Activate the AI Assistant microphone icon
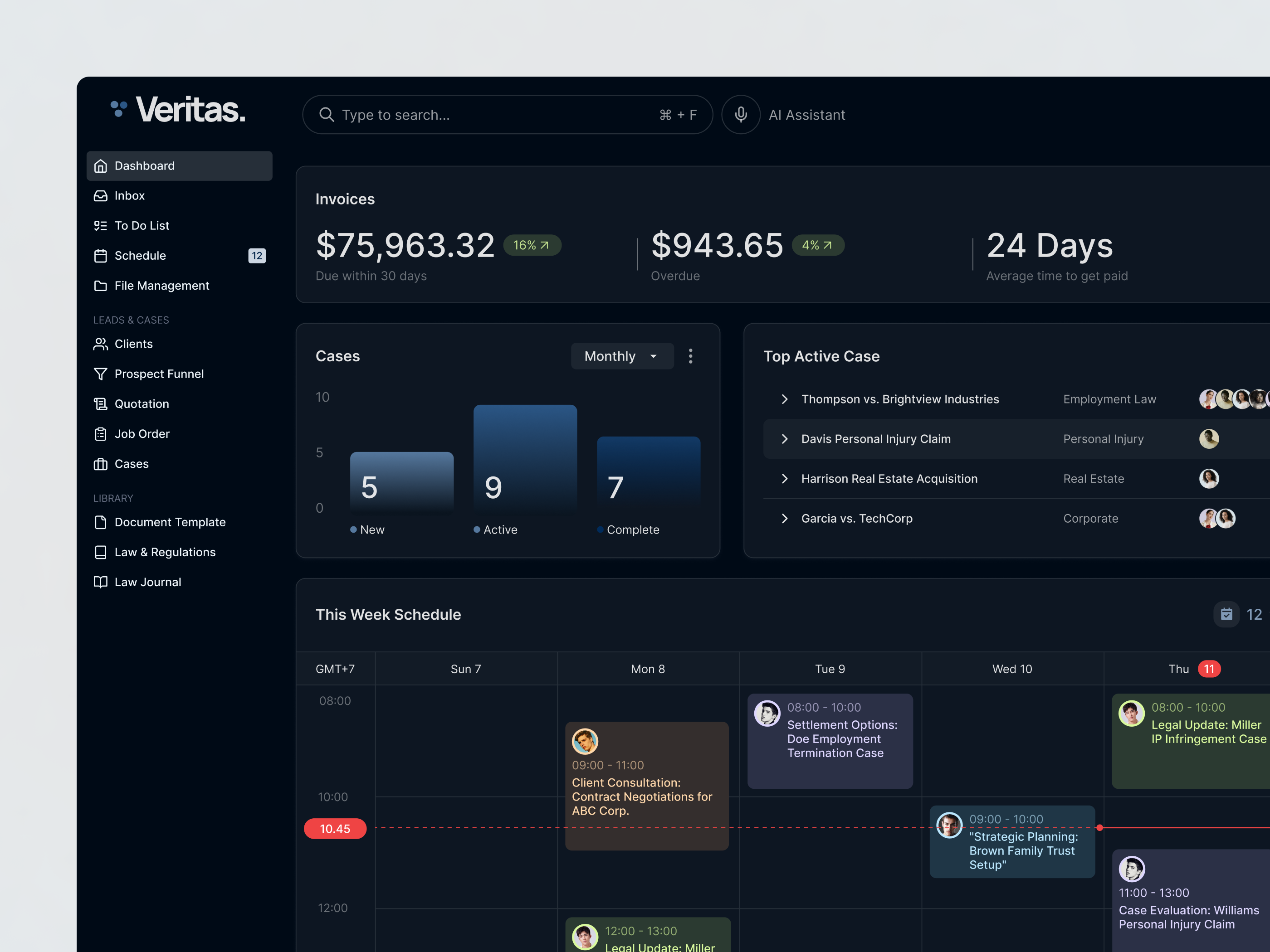The height and width of the screenshot is (952, 1270). [741, 114]
